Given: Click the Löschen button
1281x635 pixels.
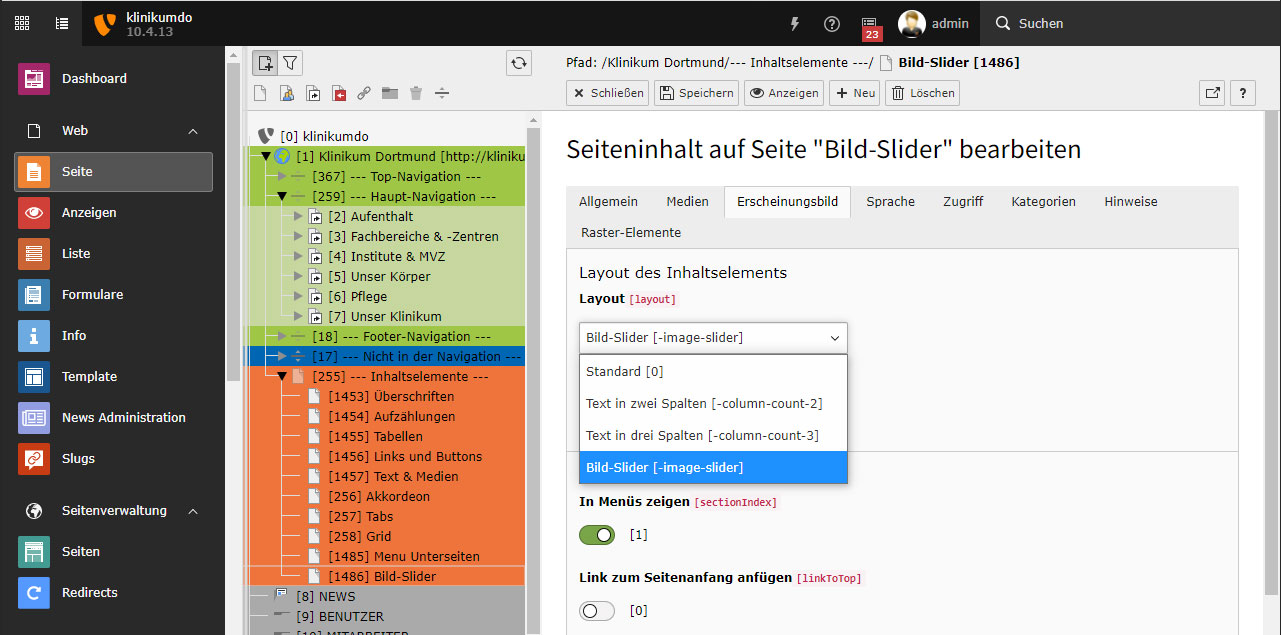Looking at the screenshot, I should click(923, 93).
